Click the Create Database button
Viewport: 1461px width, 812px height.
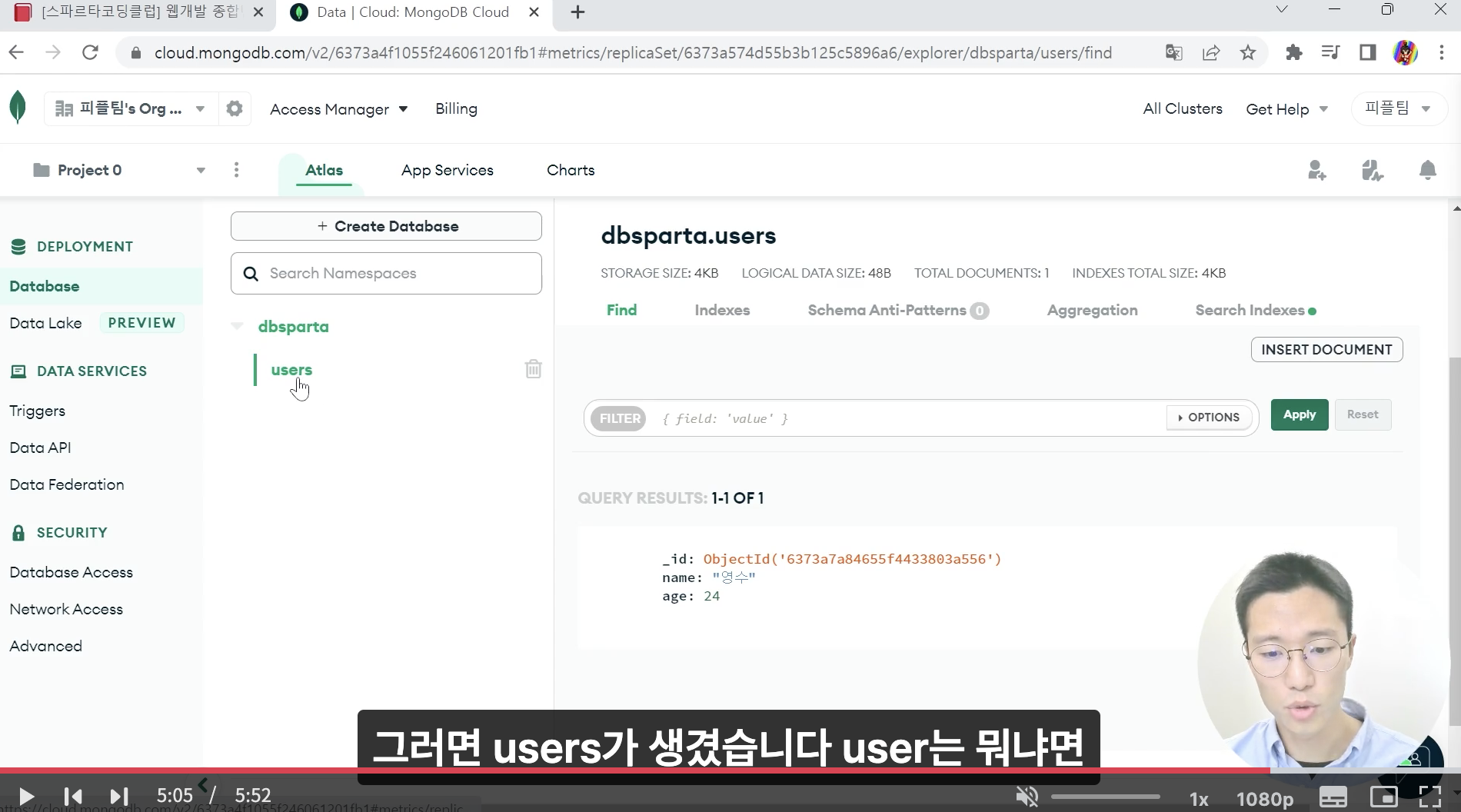386,226
